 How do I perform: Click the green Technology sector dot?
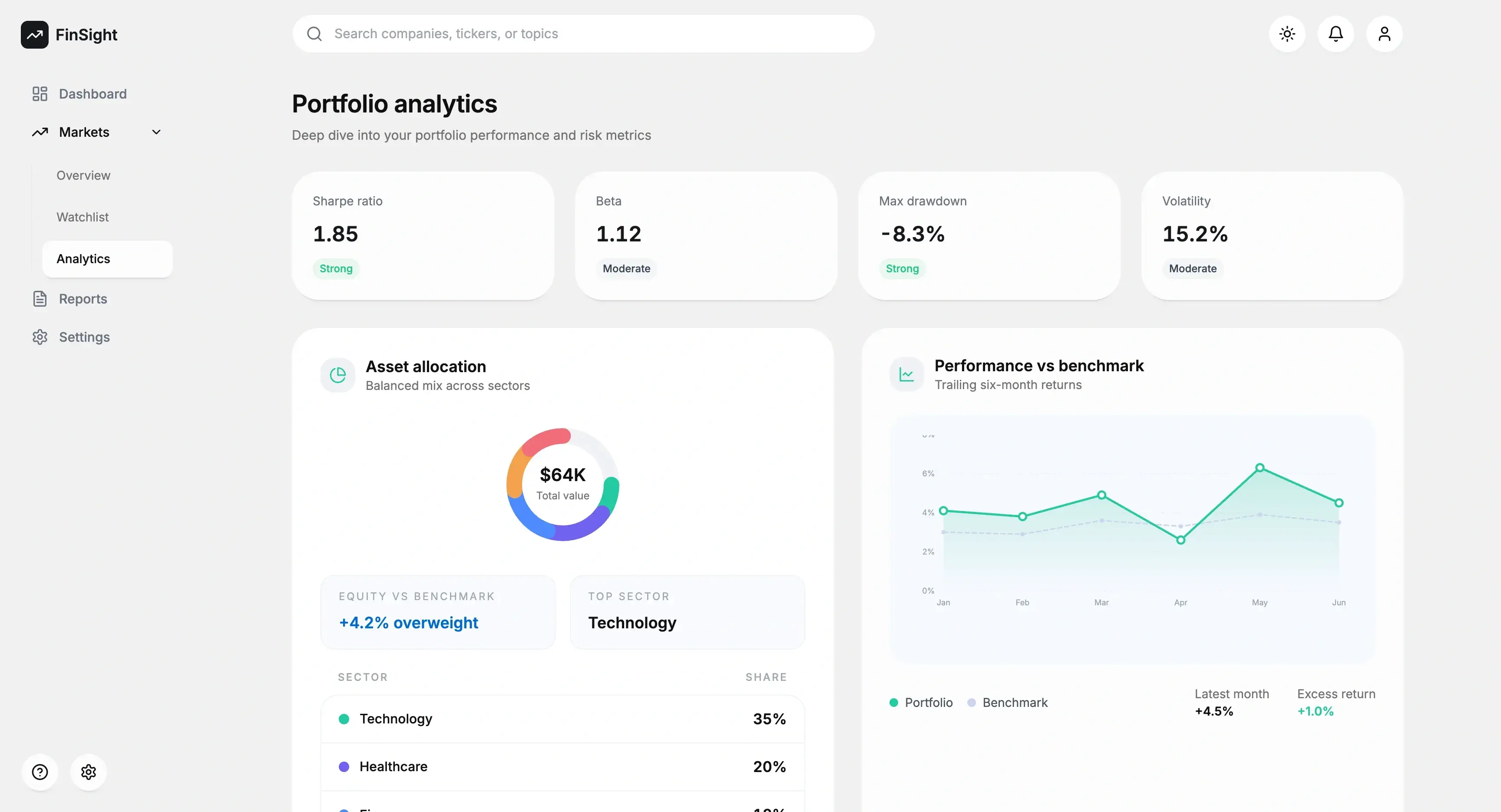coord(344,720)
